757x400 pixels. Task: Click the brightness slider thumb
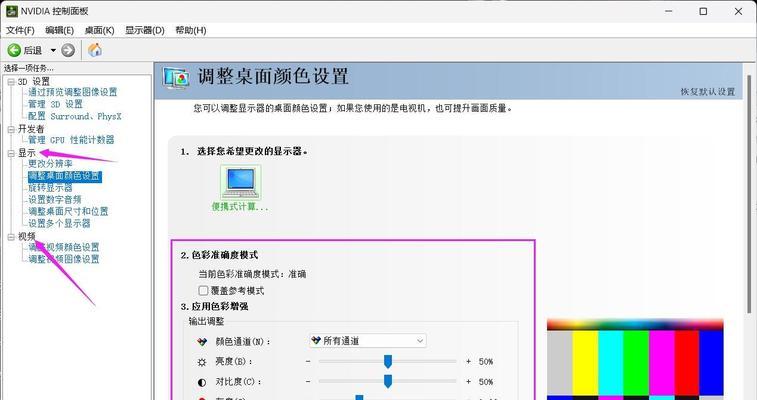click(x=388, y=361)
